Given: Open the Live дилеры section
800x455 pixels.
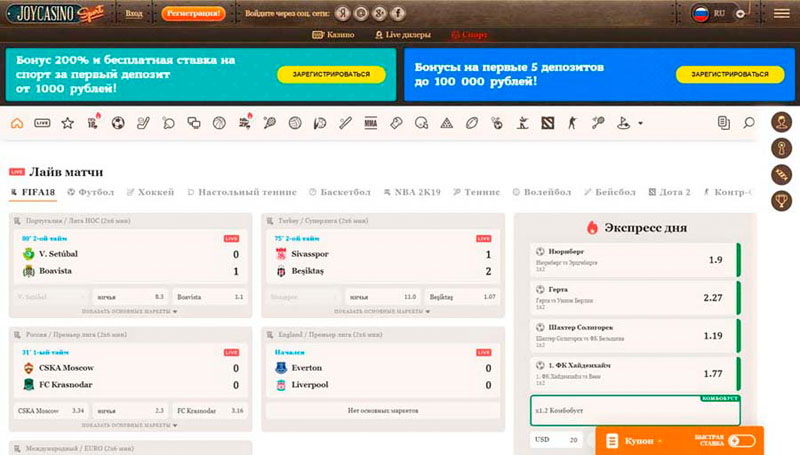Looking at the screenshot, I should (403, 35).
